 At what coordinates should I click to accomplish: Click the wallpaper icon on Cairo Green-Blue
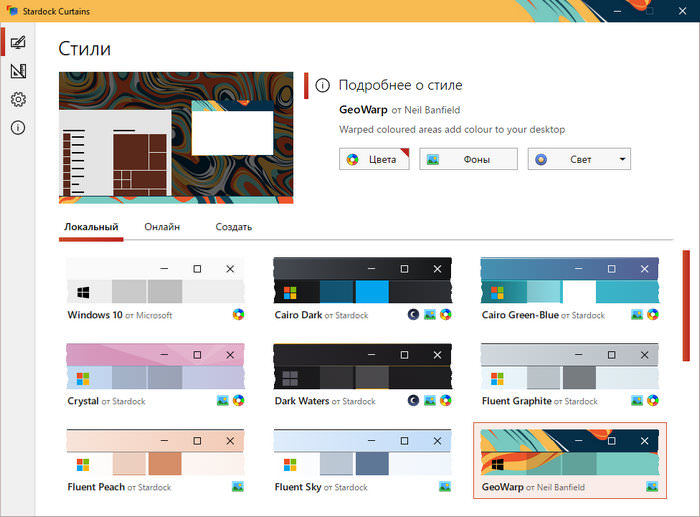[637, 315]
